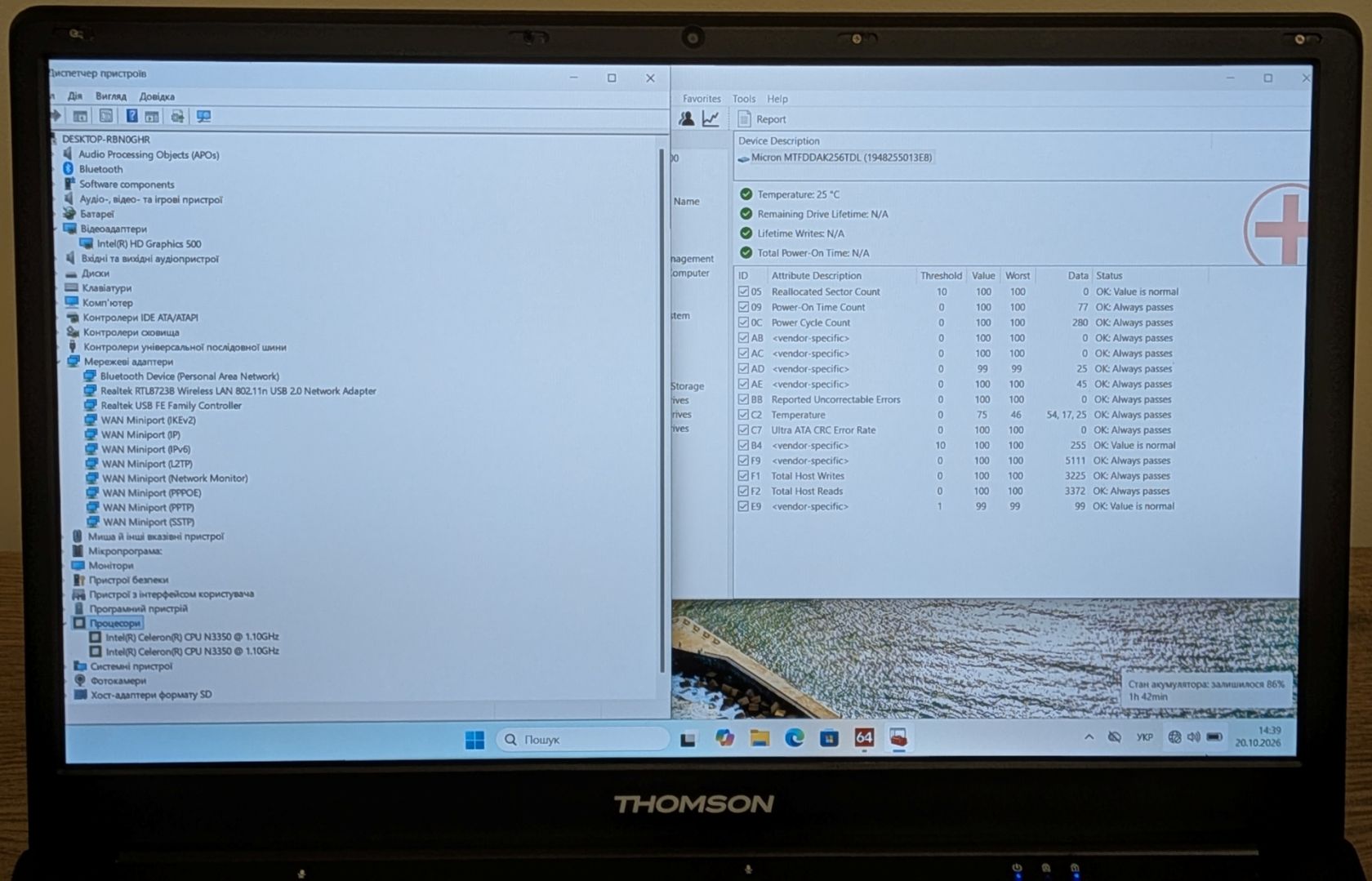Open the graph chart icon in disk tool toolbar

coord(710,118)
